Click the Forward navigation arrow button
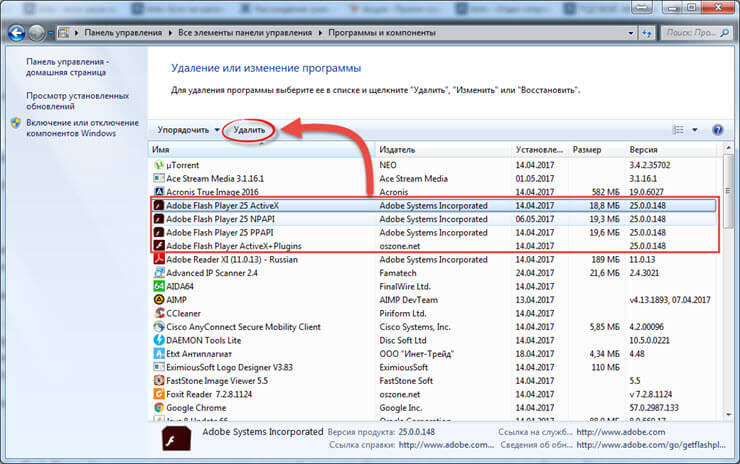Screen dimensions: 740x464 point(36,33)
